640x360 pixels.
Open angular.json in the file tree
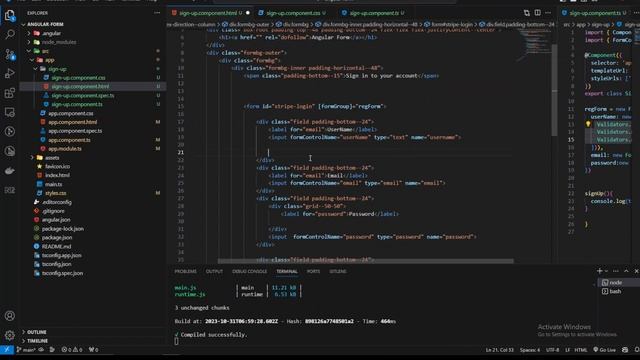pyautogui.click(x=56, y=220)
